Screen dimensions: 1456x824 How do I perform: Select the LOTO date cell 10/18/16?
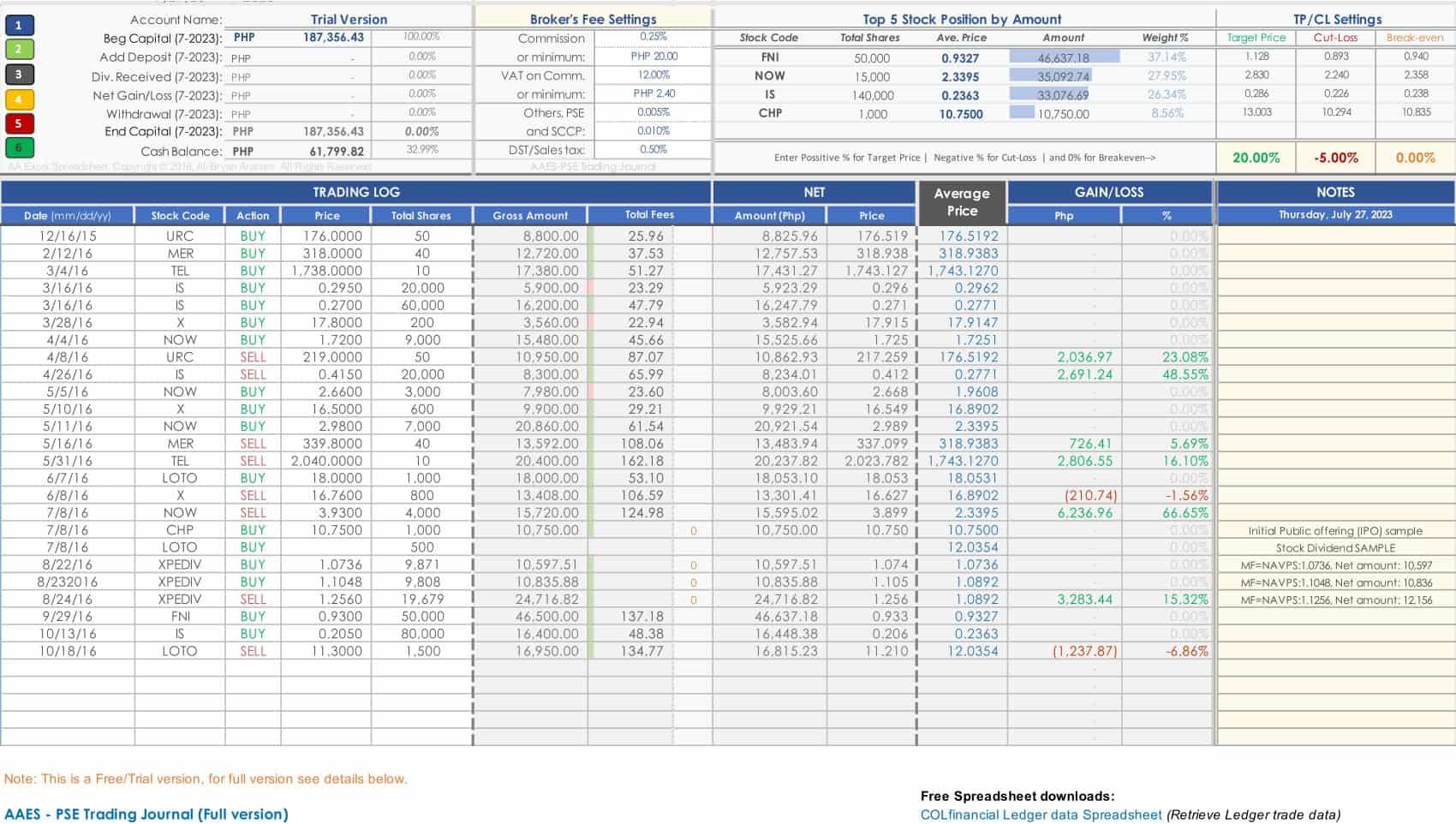point(68,651)
